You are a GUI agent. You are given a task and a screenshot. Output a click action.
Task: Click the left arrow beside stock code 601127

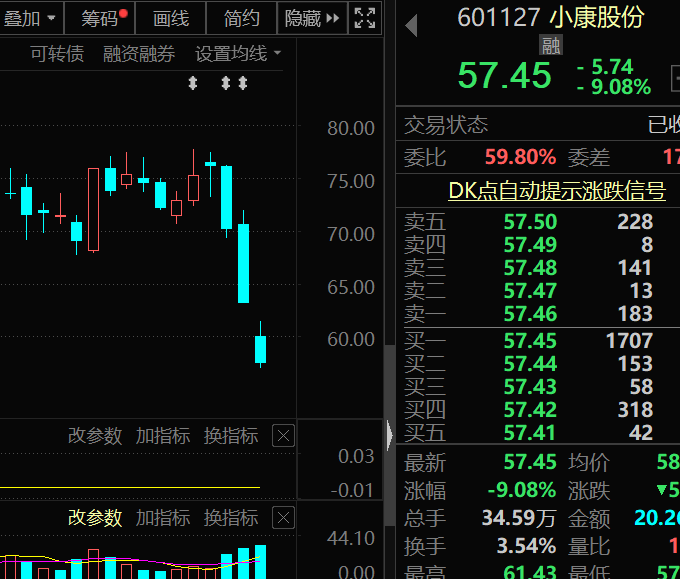411,25
